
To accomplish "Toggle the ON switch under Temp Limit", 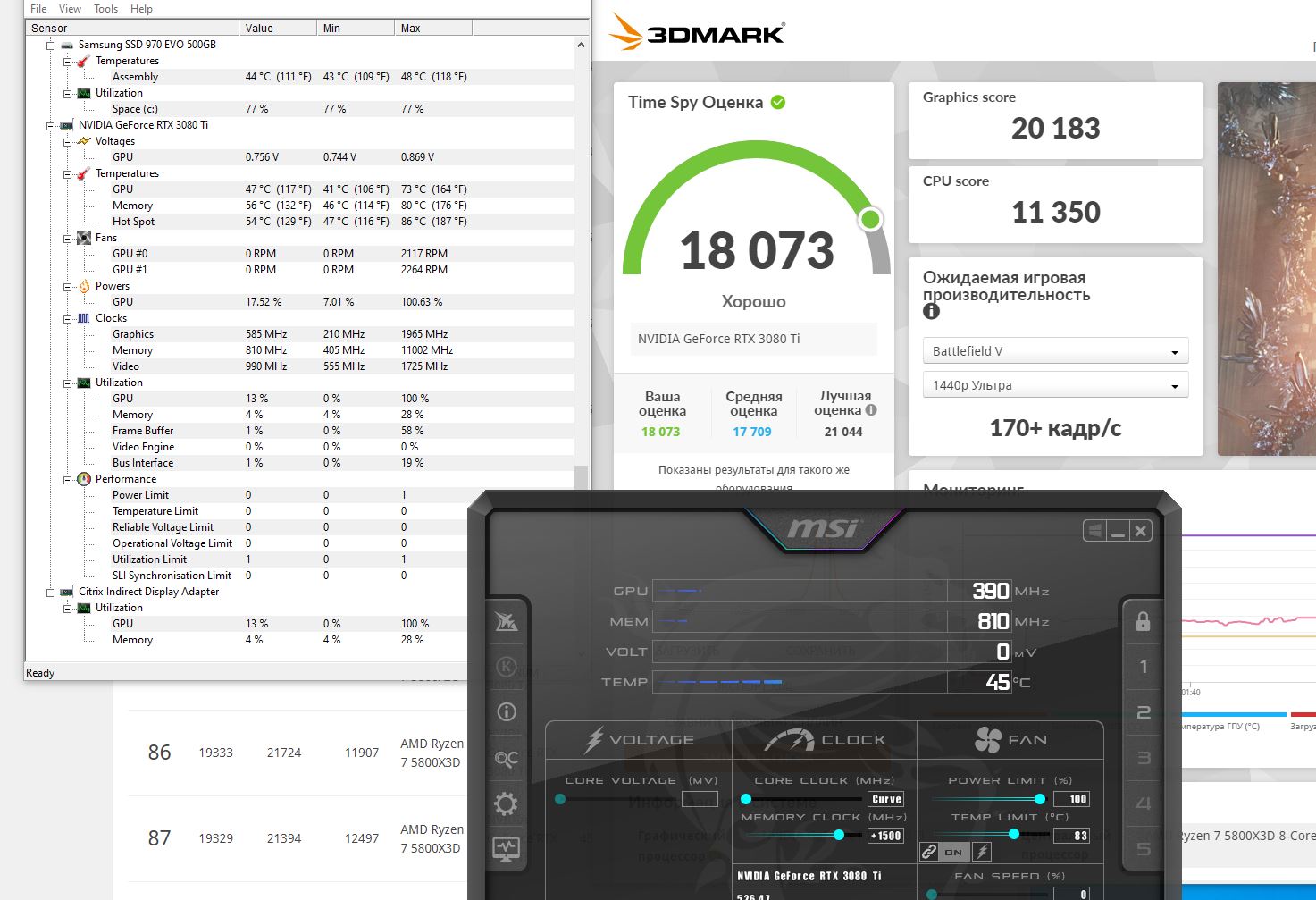I will pyautogui.click(x=953, y=852).
